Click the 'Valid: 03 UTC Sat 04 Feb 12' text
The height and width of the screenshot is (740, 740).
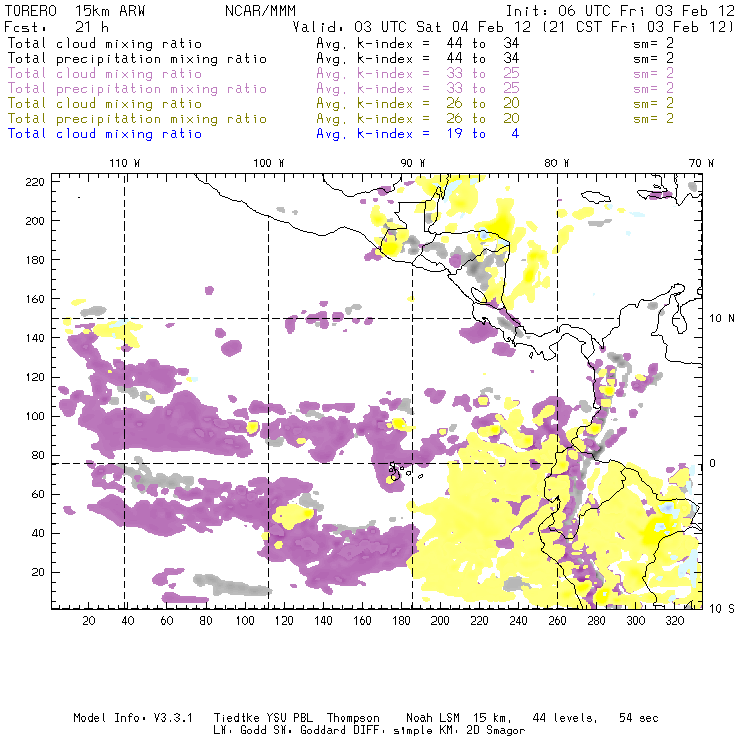[412, 27]
